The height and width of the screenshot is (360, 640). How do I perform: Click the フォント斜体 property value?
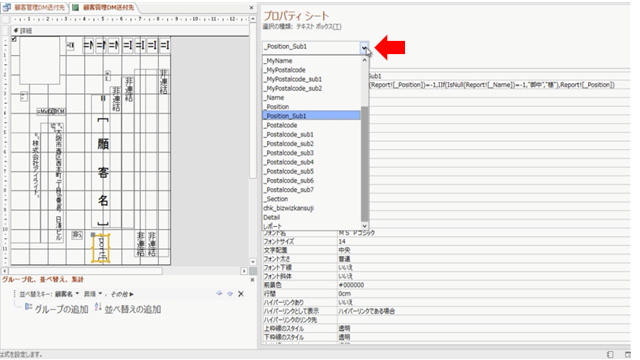[484, 276]
